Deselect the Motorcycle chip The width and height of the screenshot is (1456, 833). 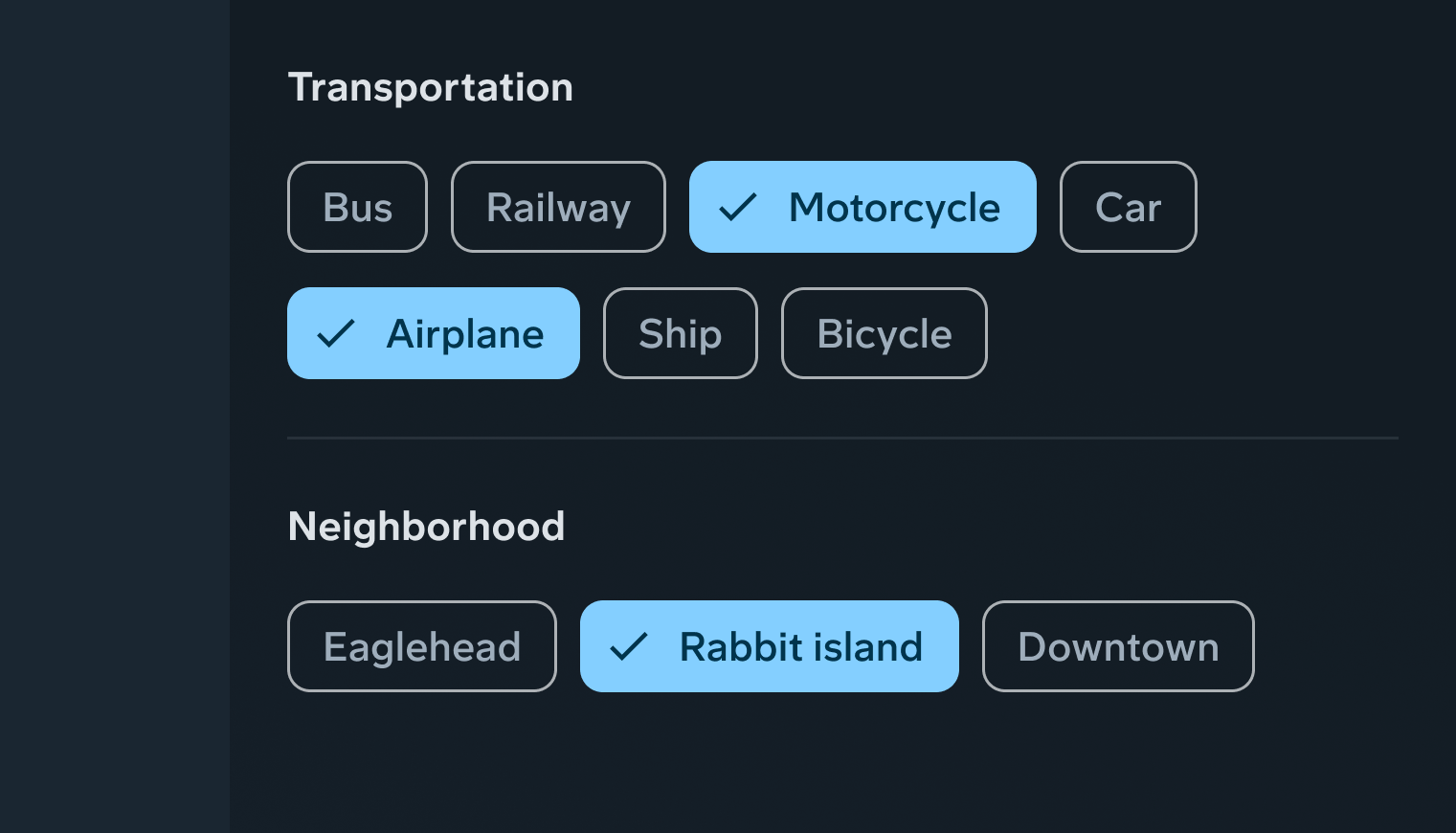(x=862, y=208)
